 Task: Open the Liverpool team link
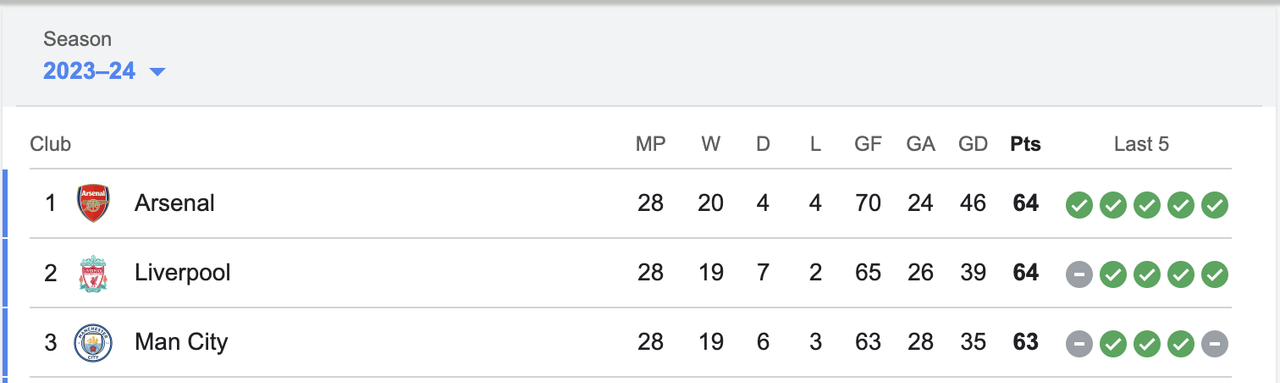(x=183, y=272)
